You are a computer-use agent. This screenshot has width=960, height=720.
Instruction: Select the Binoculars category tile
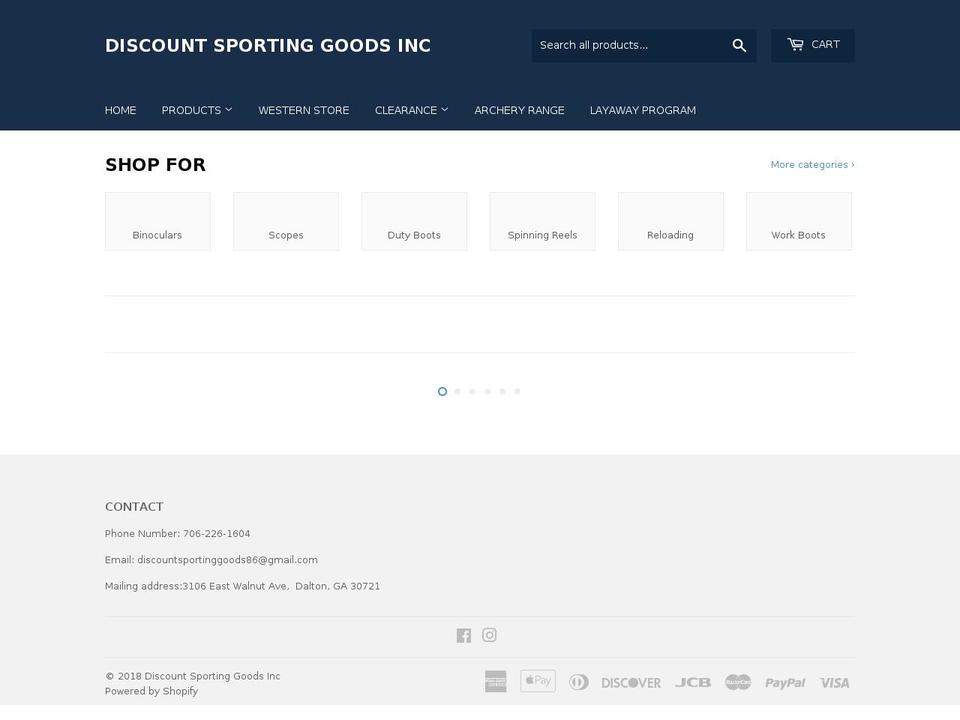tap(157, 221)
